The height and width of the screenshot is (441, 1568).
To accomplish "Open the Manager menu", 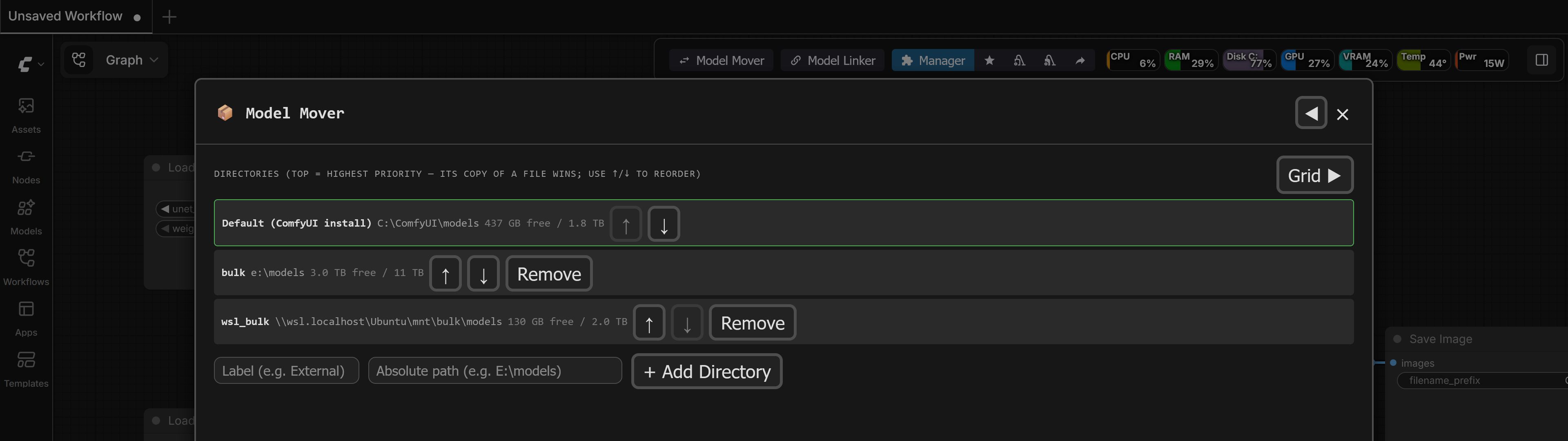I will [933, 60].
